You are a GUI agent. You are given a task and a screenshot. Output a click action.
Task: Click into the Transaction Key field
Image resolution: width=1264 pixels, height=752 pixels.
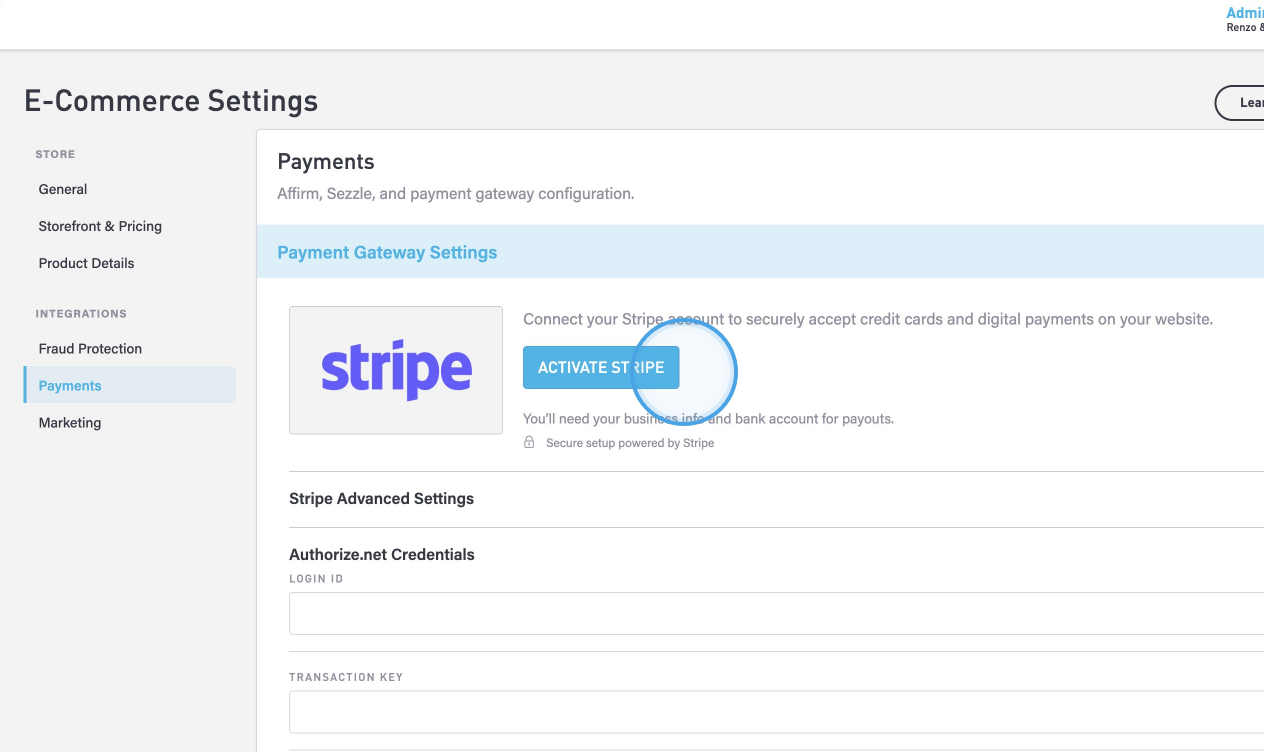[776, 712]
